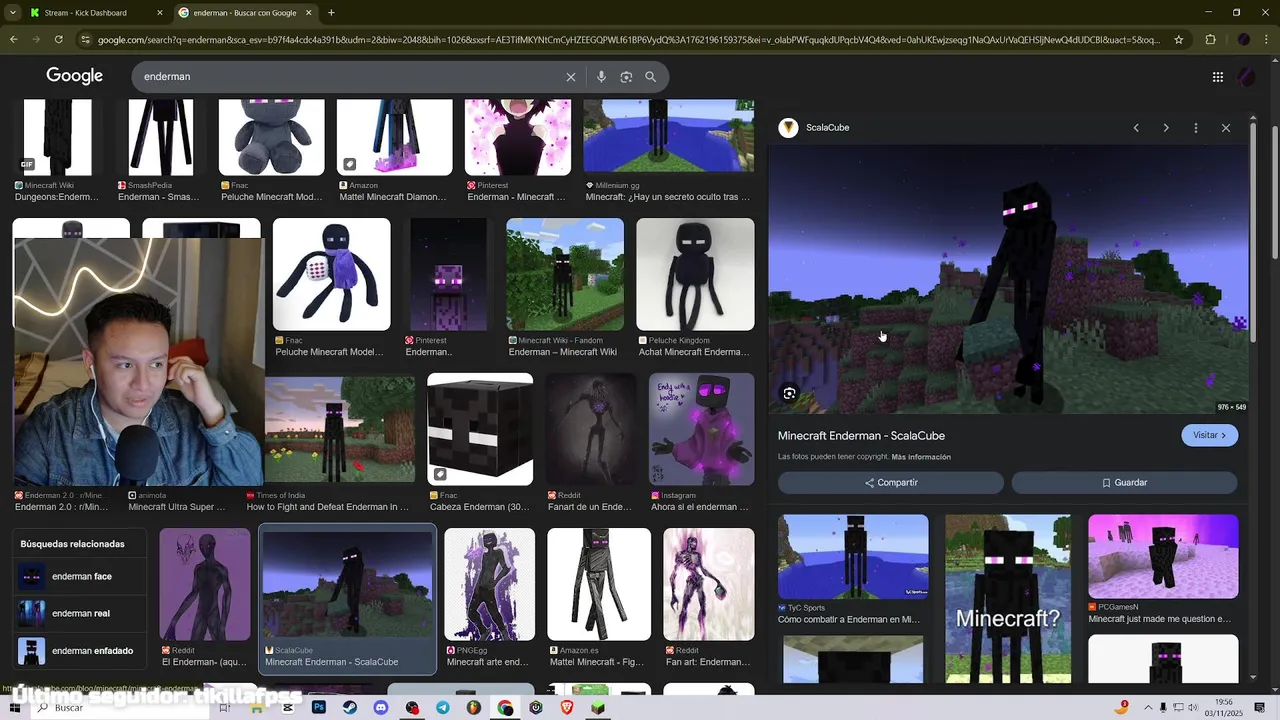Switch to the Chrome taskbar icon
The width and height of the screenshot is (1280, 720).
[505, 708]
